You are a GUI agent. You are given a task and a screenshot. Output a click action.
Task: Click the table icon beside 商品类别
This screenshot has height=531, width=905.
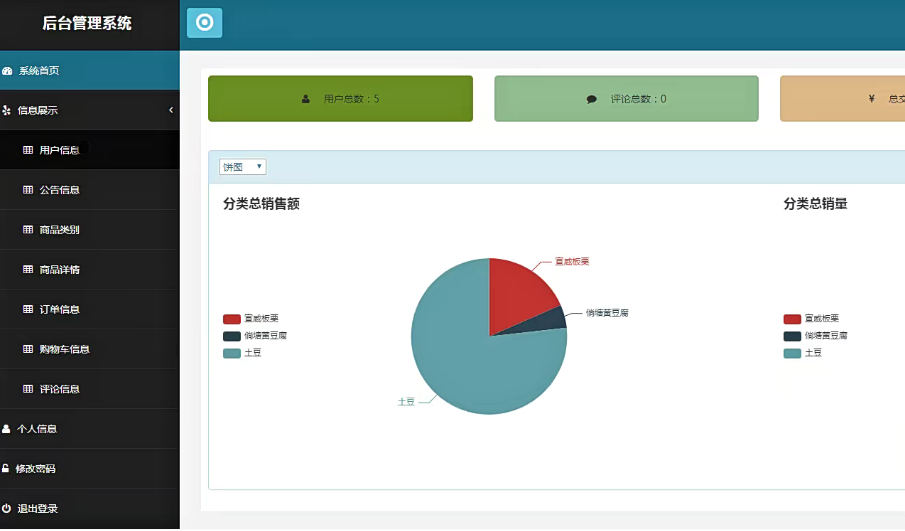tap(28, 230)
